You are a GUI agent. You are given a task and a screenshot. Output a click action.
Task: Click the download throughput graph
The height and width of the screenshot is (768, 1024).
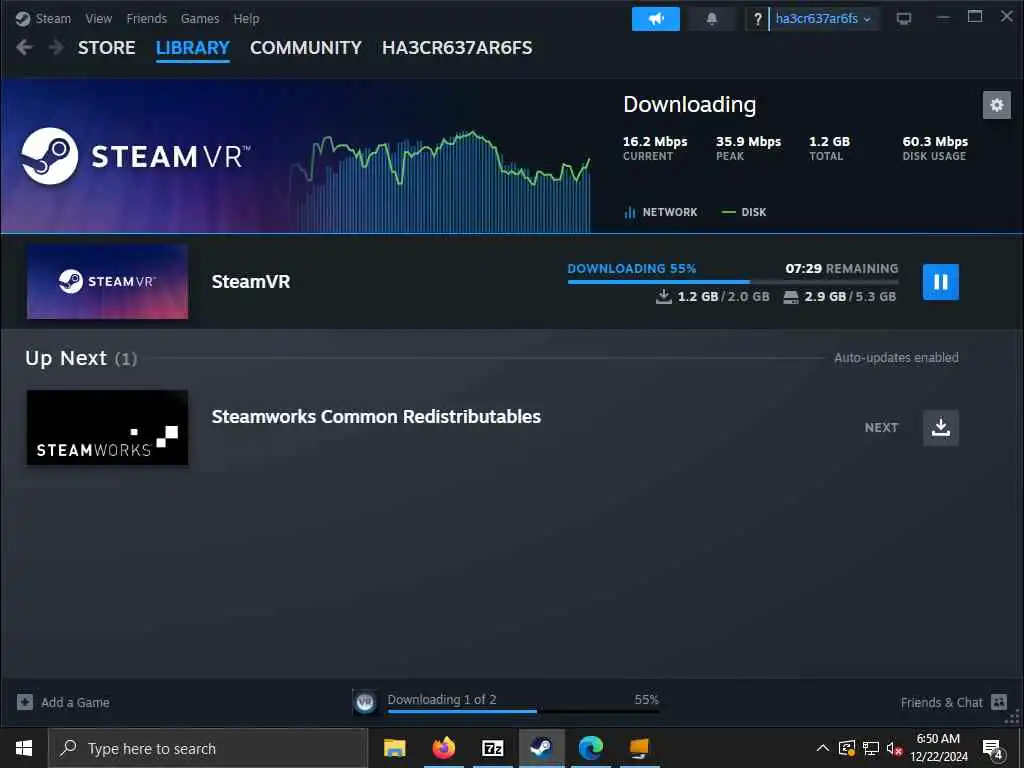441,182
